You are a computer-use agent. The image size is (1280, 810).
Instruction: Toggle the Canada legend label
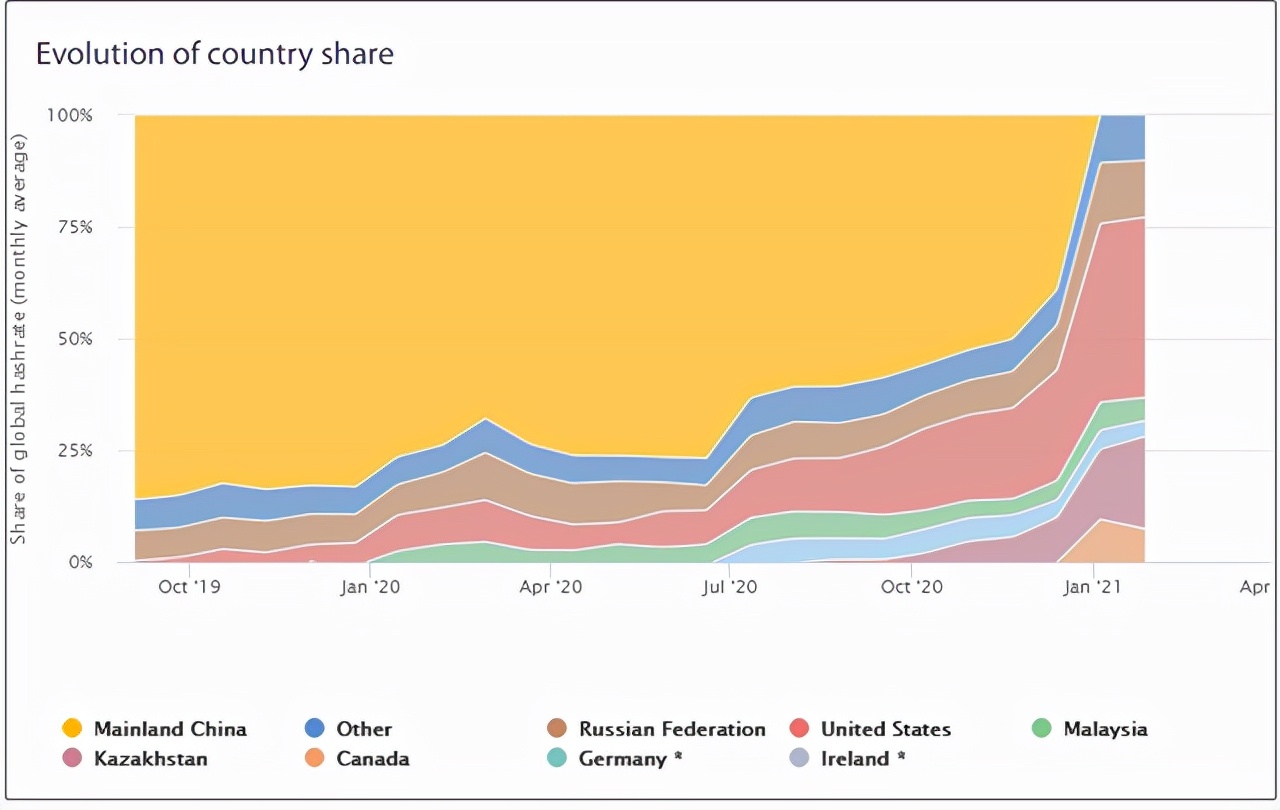tap(372, 759)
